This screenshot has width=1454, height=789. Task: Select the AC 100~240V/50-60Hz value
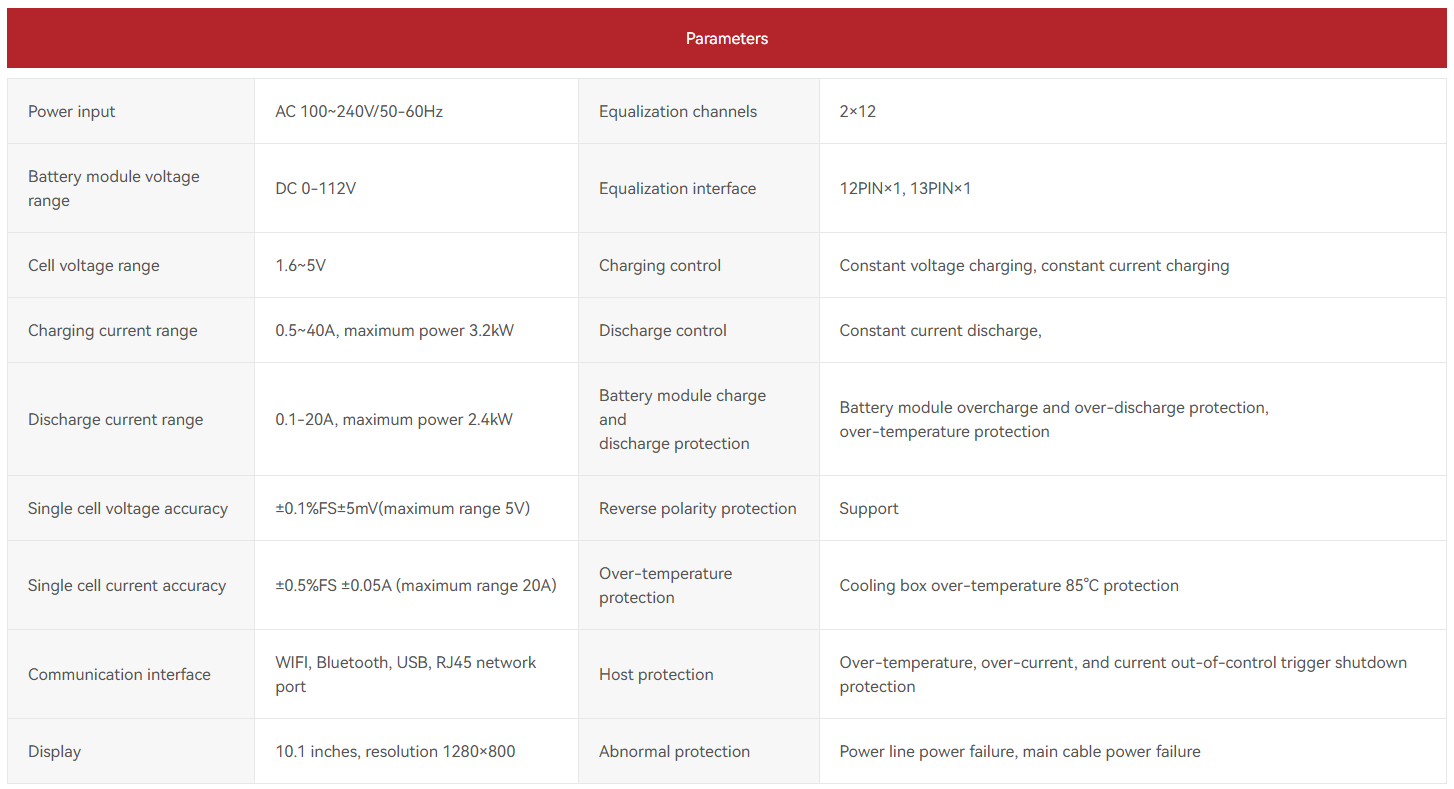tap(359, 111)
